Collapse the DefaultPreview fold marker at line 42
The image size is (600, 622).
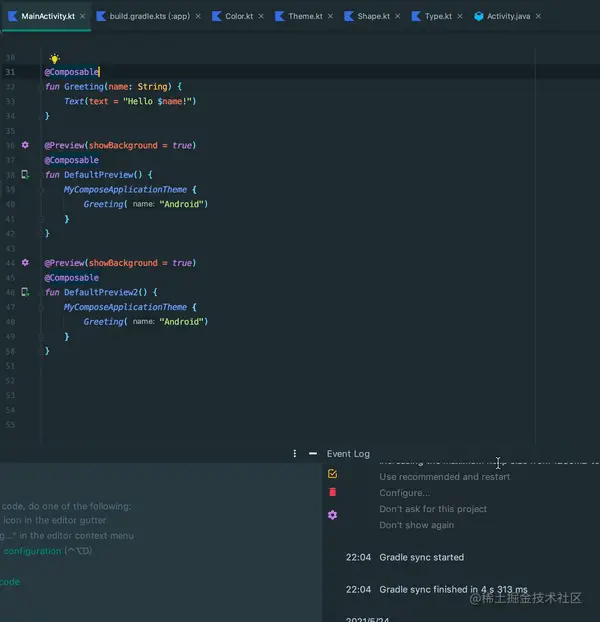click(40, 234)
